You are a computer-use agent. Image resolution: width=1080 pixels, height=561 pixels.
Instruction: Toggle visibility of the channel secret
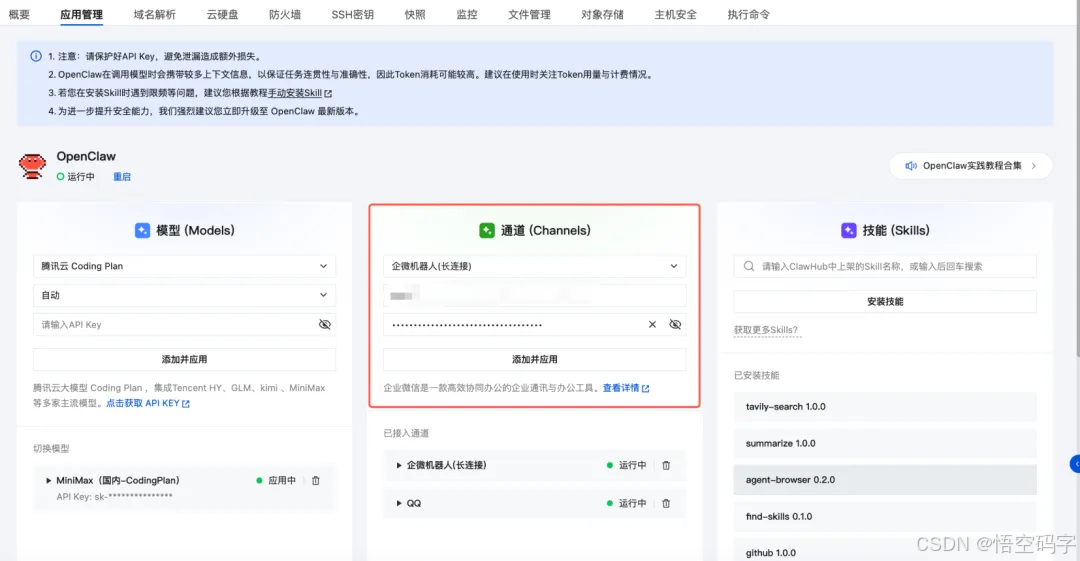tap(675, 325)
